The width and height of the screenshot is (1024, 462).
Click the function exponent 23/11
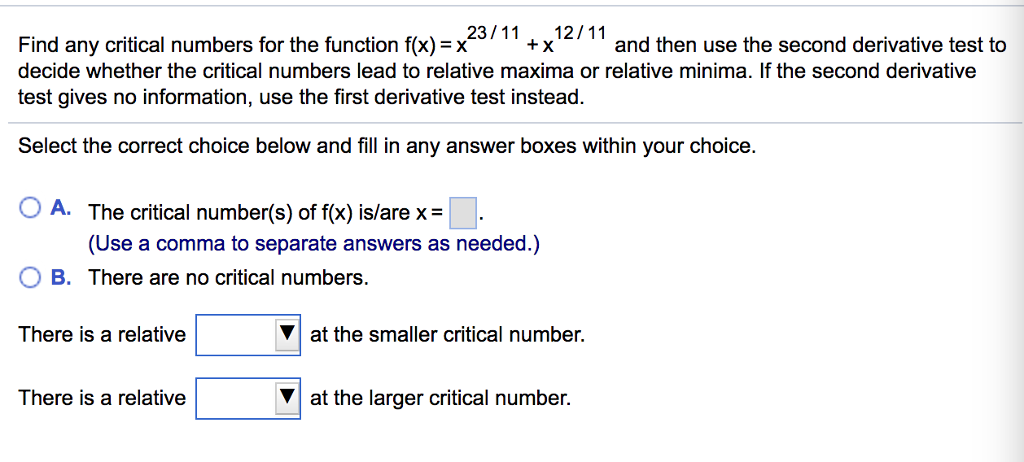[494, 33]
